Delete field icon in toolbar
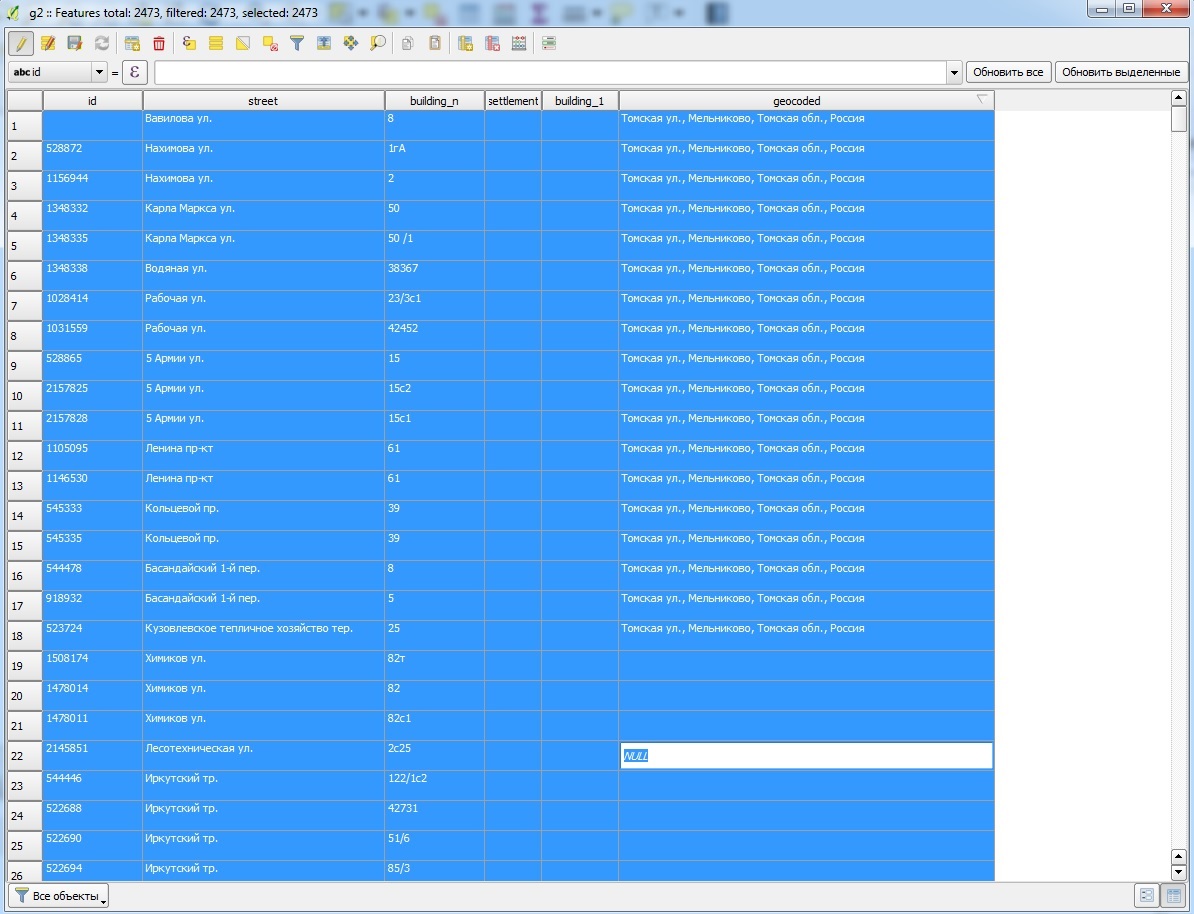Viewport: 1194px width, 914px height. click(x=493, y=43)
